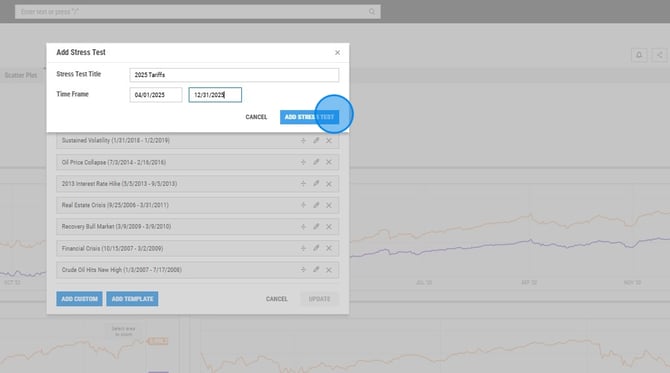Delete the Oil Price Collapse entry
The height and width of the screenshot is (373, 670).
[329, 162]
